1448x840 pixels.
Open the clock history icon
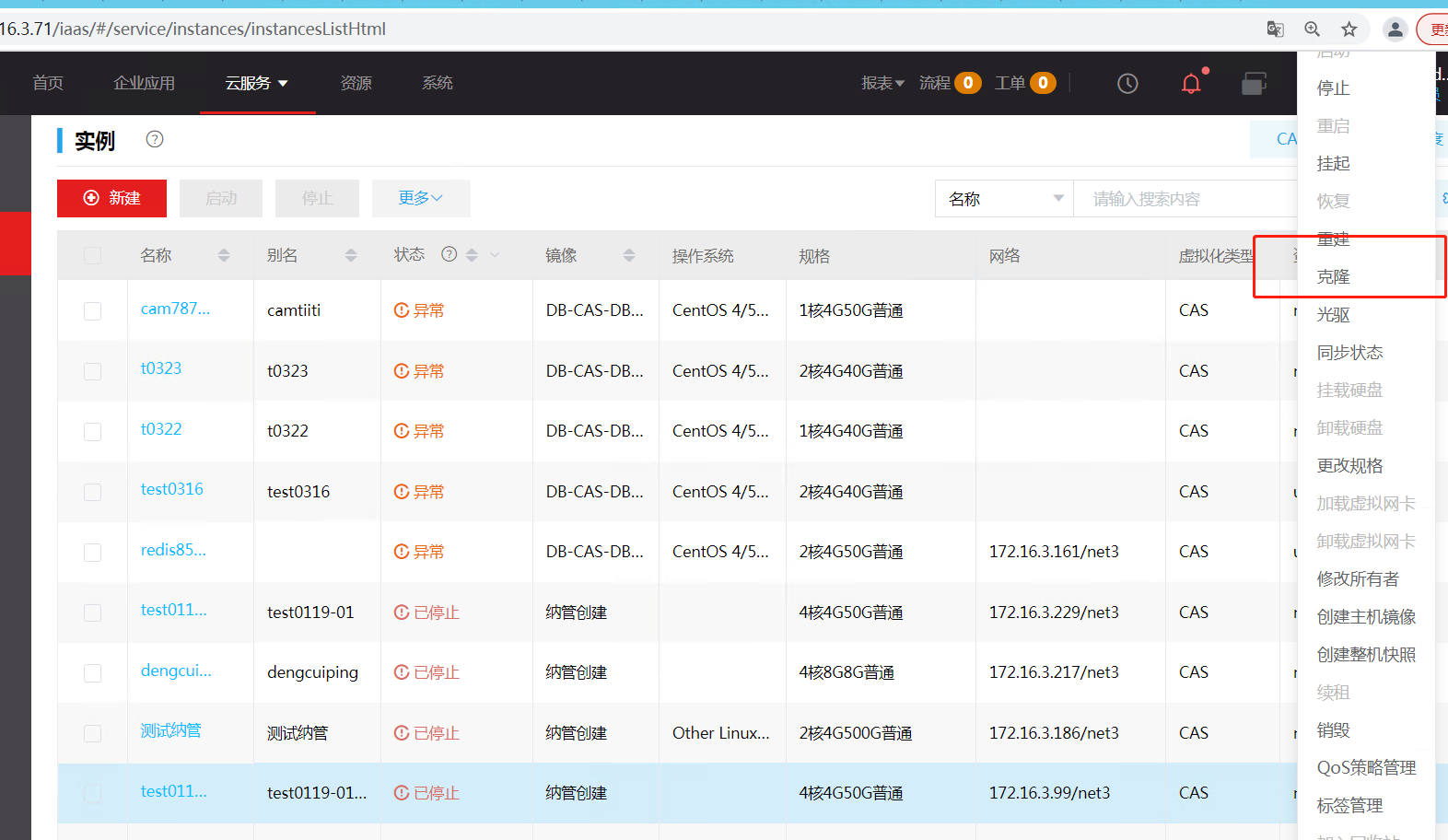[1127, 84]
